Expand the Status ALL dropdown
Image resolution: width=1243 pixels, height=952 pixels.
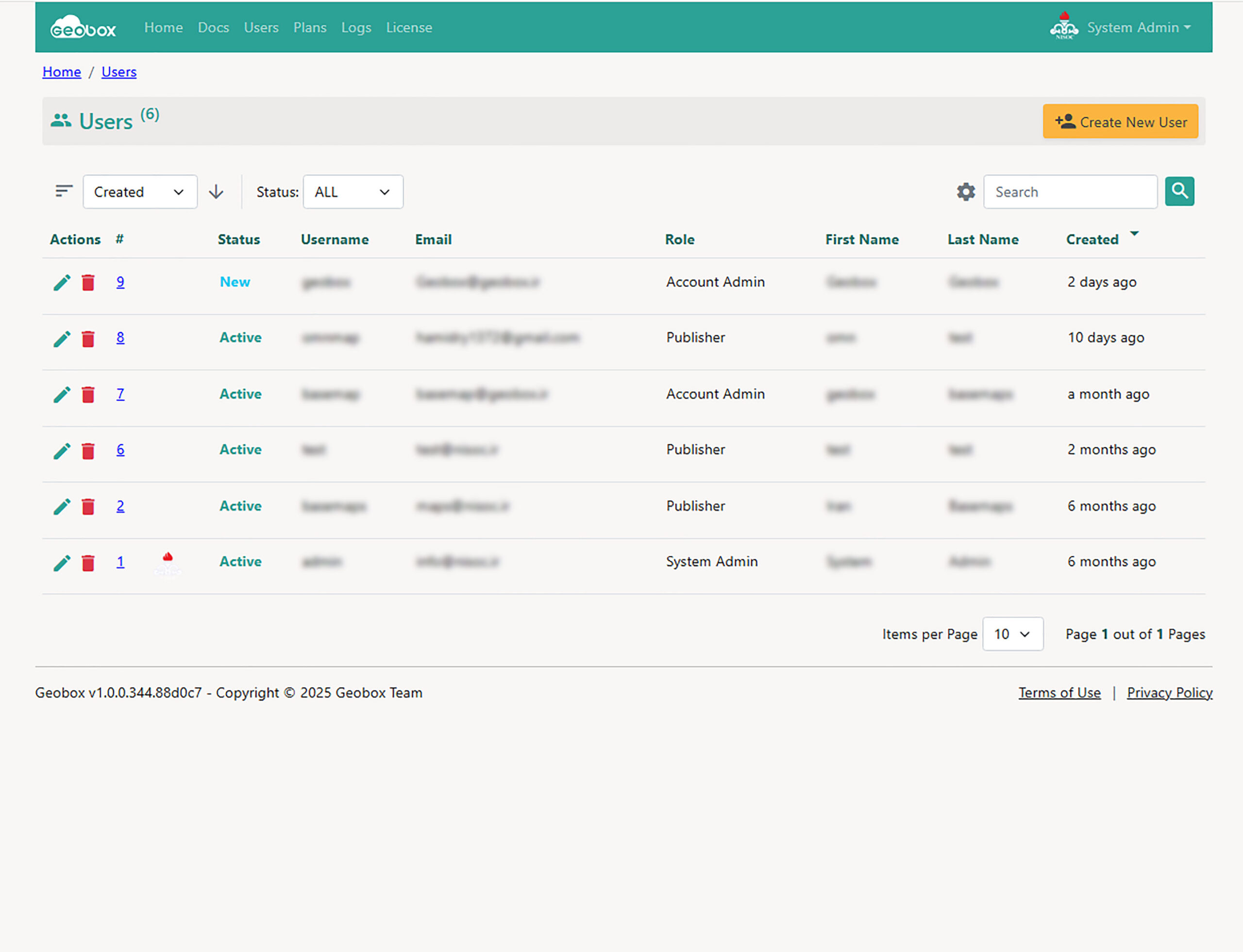(x=353, y=192)
